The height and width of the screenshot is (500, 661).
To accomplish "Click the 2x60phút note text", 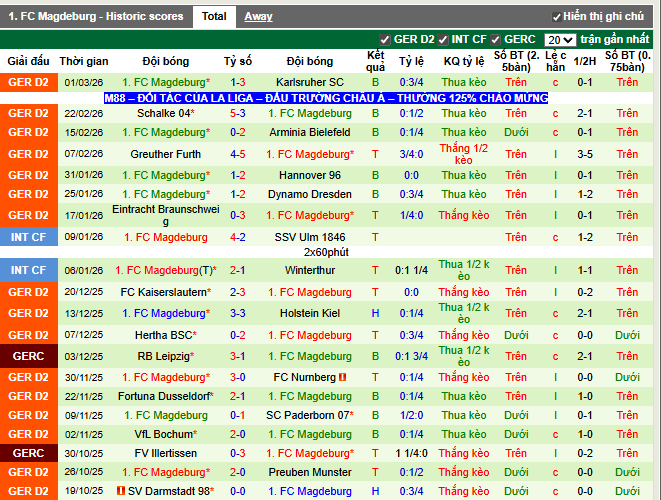I will (326, 252).
